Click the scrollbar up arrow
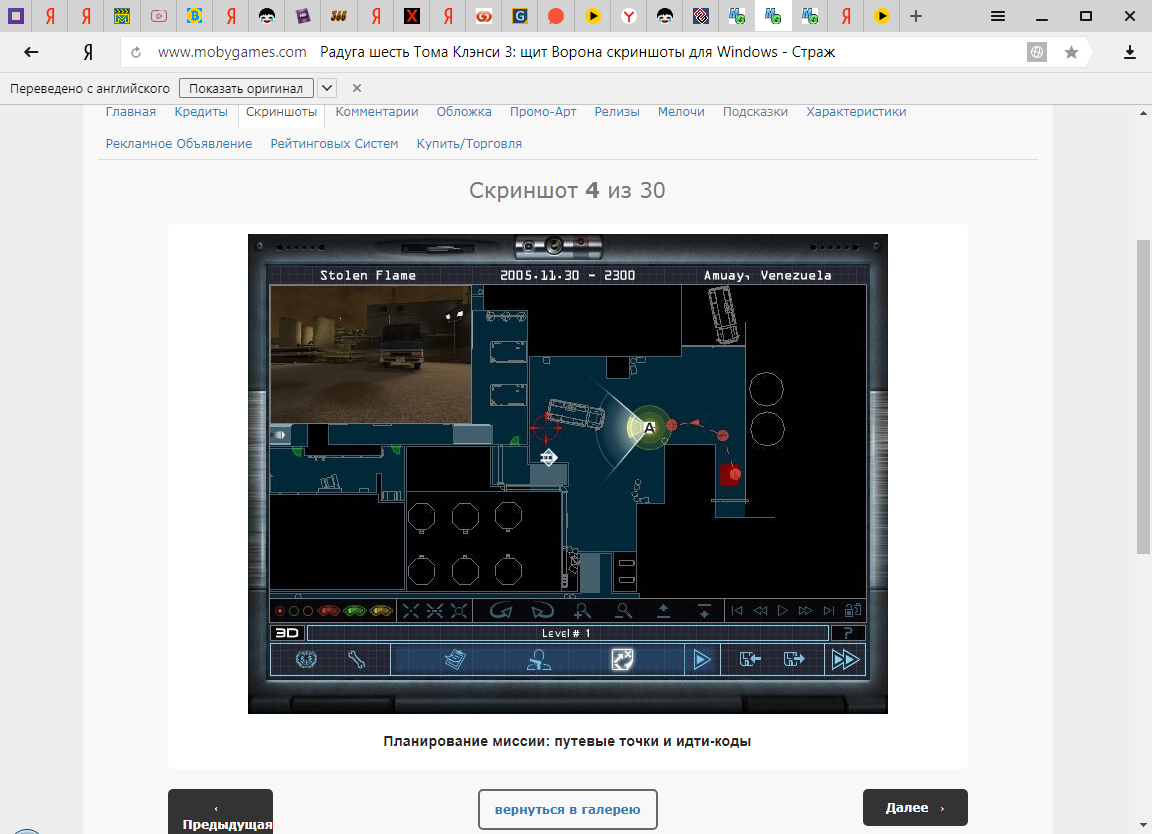 point(1143,113)
